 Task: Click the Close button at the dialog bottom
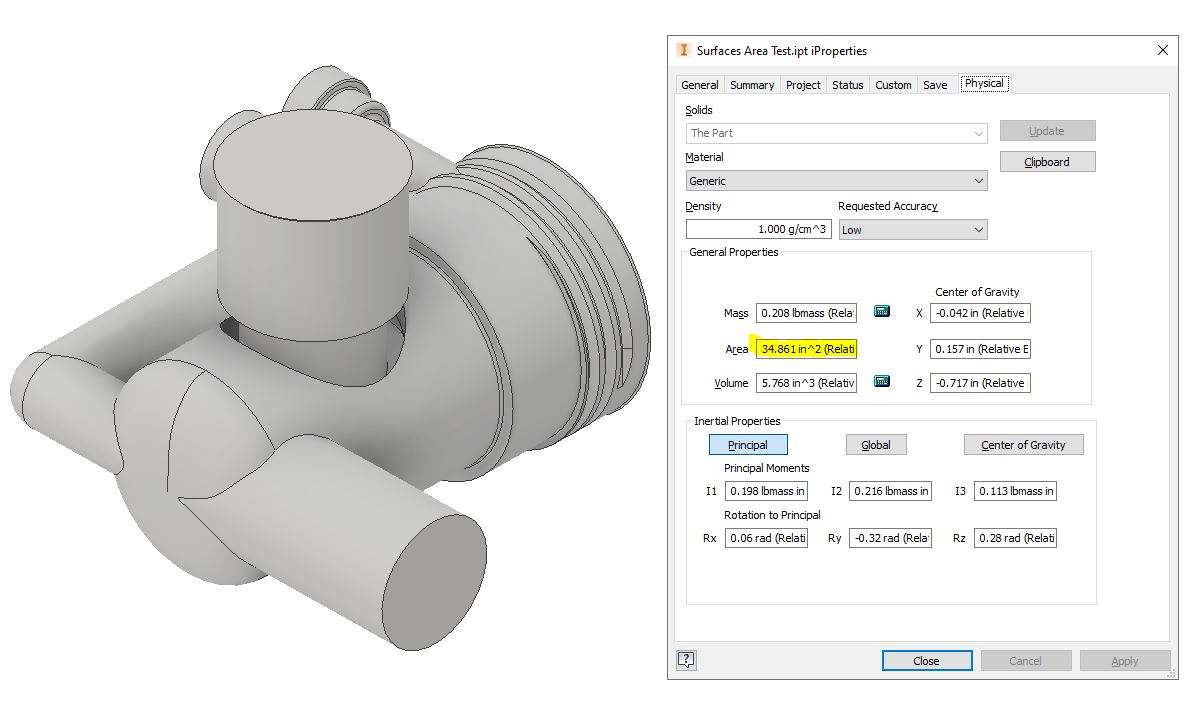click(927, 660)
